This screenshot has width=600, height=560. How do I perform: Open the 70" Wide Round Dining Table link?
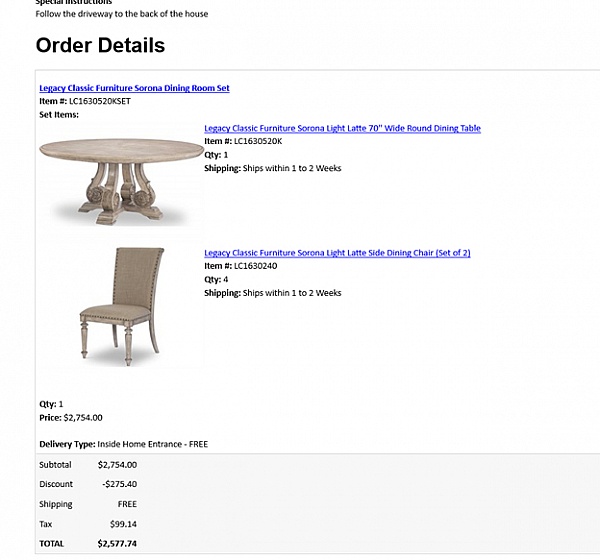point(342,128)
